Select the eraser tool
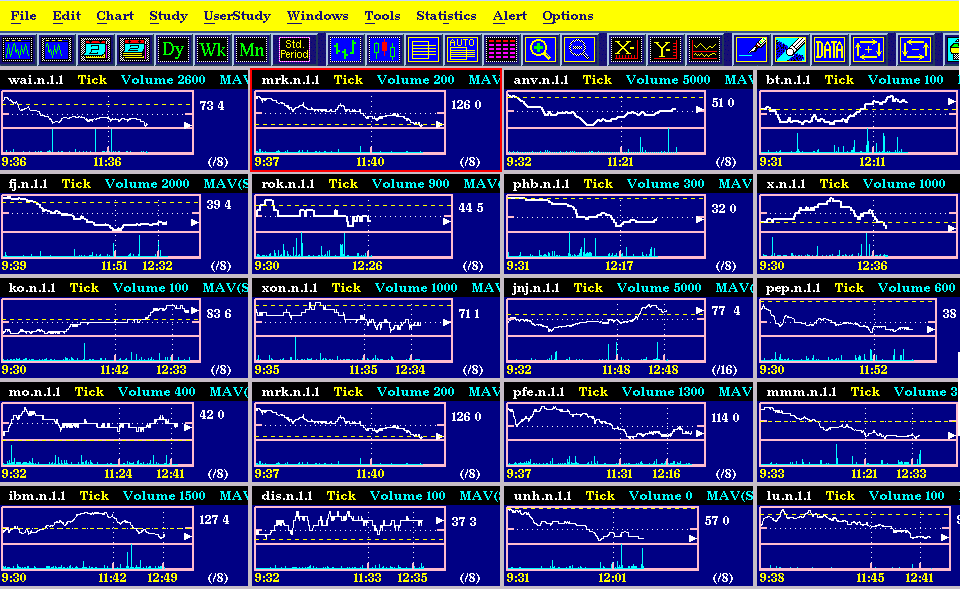This screenshot has width=960, height=589. click(790, 50)
